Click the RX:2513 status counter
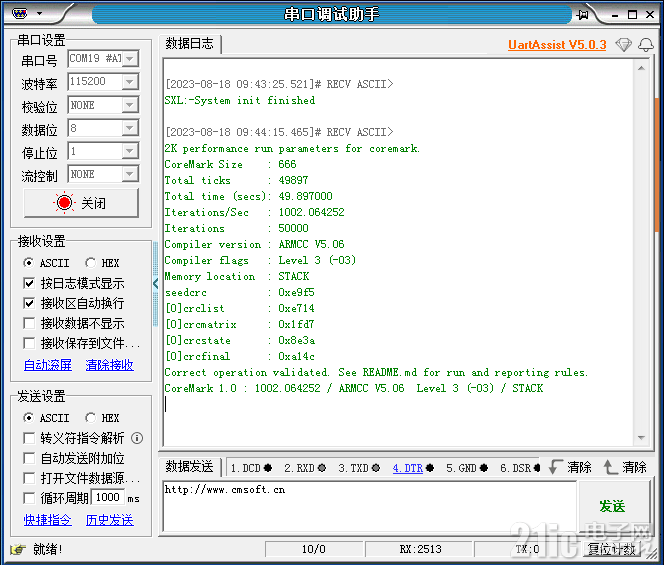 (x=420, y=549)
